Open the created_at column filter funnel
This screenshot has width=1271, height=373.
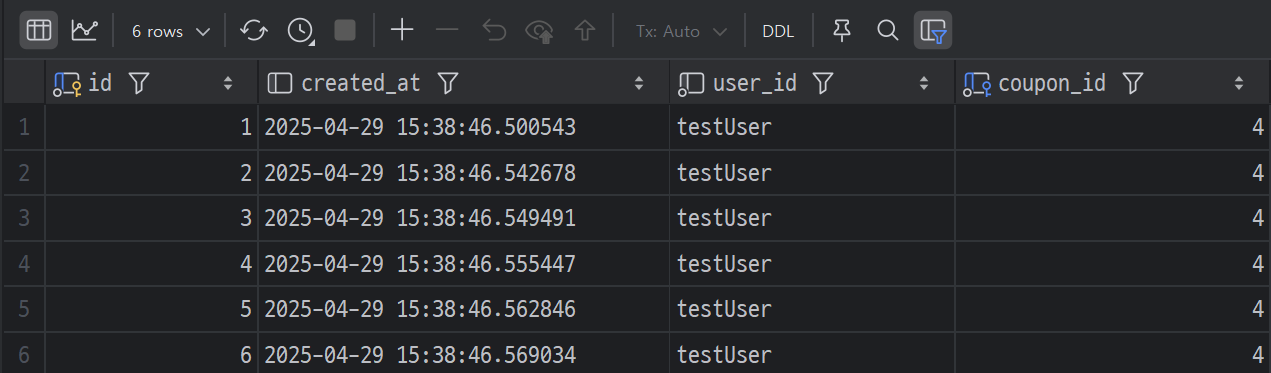[449, 83]
